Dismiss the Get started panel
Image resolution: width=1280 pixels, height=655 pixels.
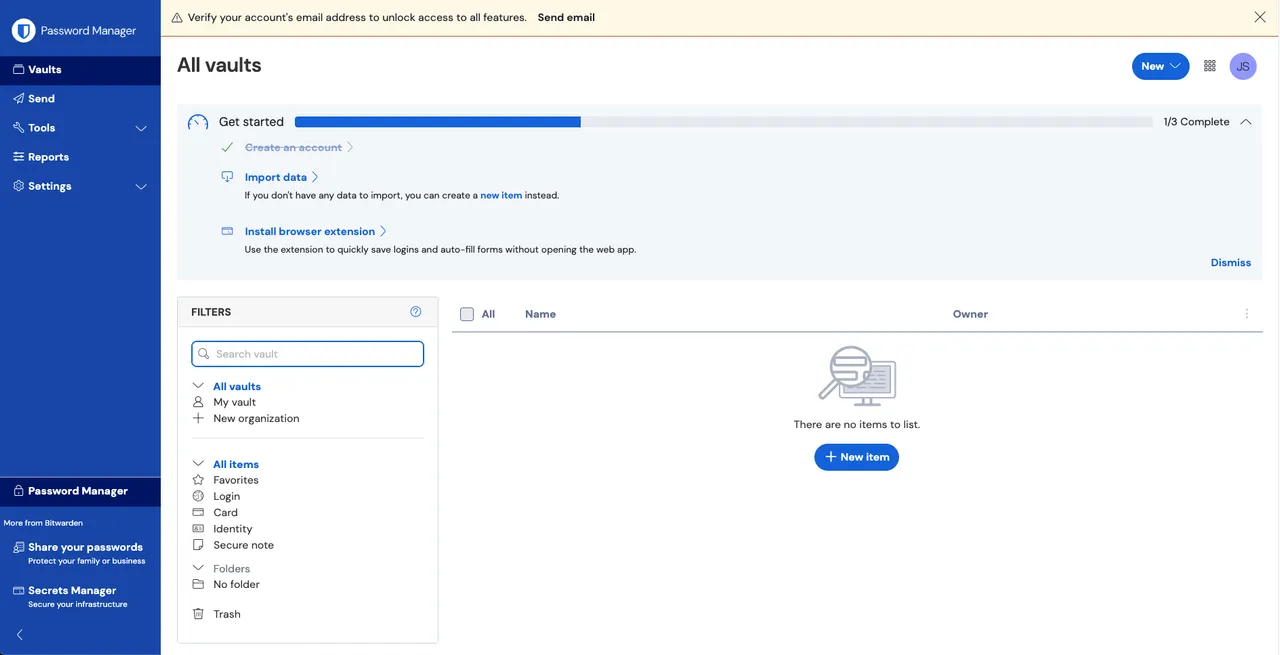click(1231, 263)
